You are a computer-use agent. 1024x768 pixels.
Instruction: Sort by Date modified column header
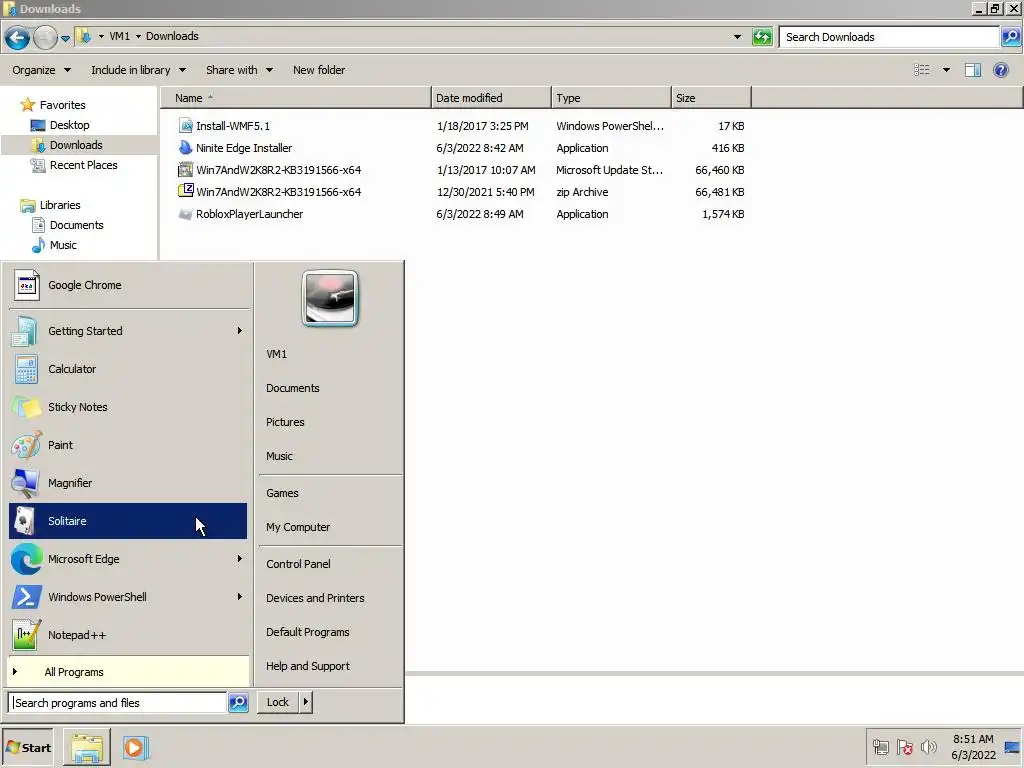tap(491, 98)
